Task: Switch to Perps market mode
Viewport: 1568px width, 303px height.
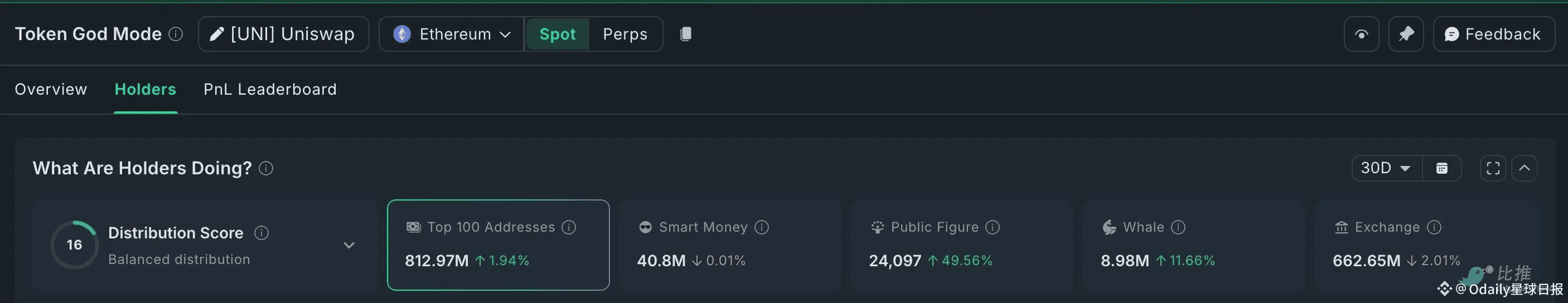Action: click(x=625, y=34)
